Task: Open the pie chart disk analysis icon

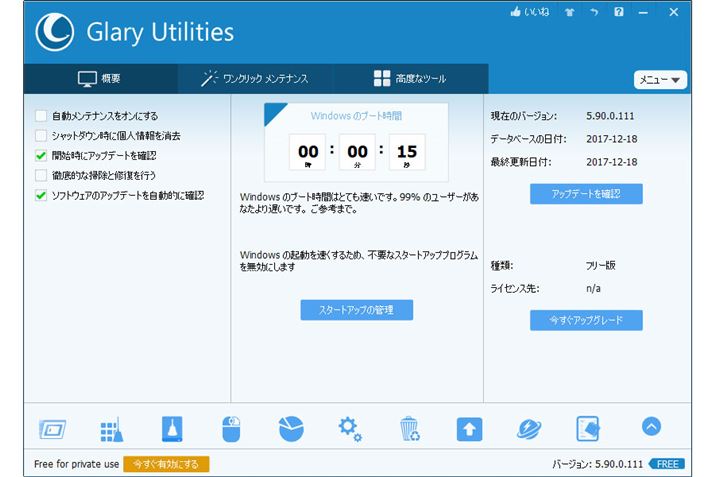Action: point(291,428)
